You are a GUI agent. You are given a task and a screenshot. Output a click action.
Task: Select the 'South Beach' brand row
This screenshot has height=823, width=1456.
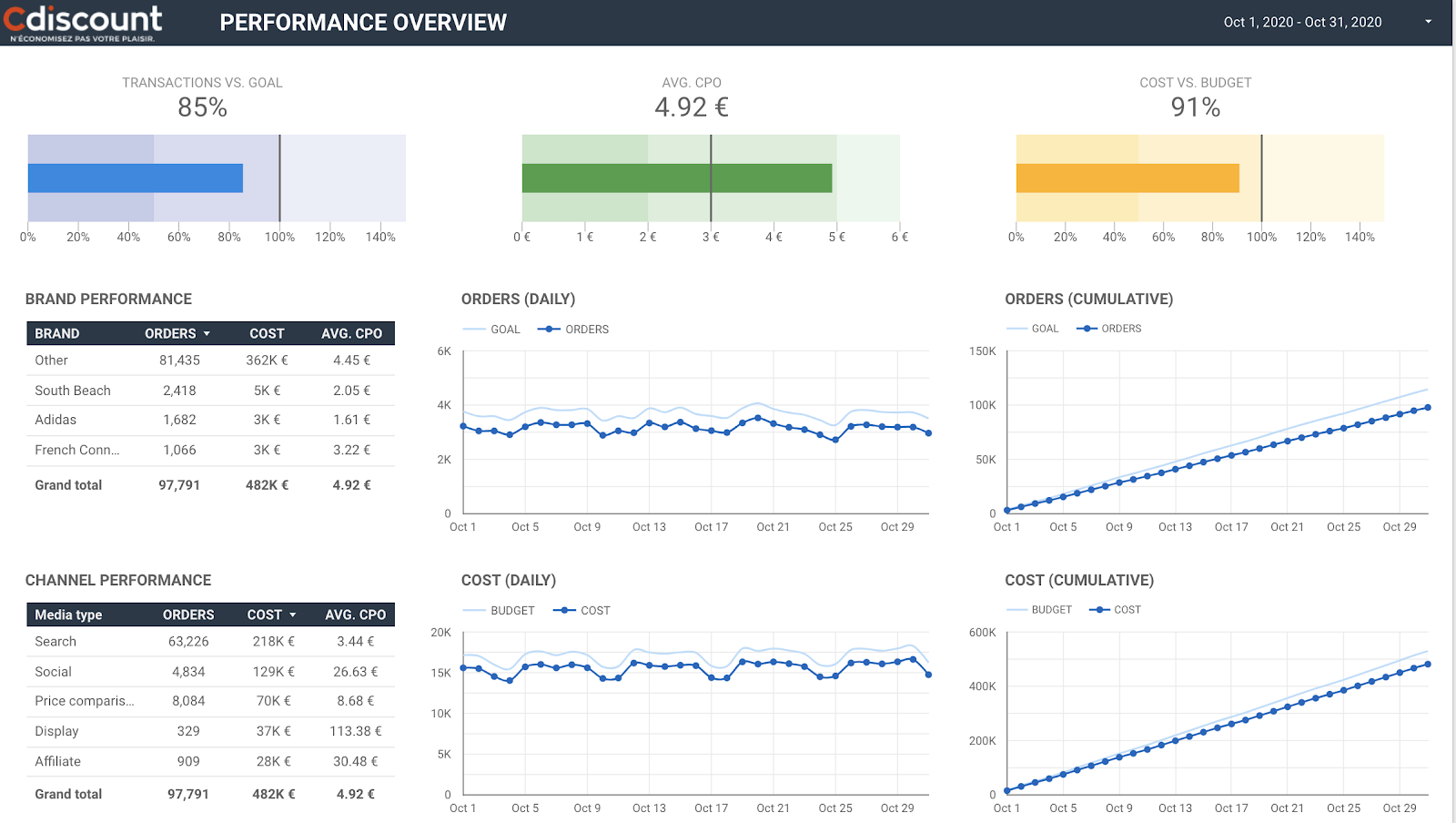pyautogui.click(x=210, y=390)
